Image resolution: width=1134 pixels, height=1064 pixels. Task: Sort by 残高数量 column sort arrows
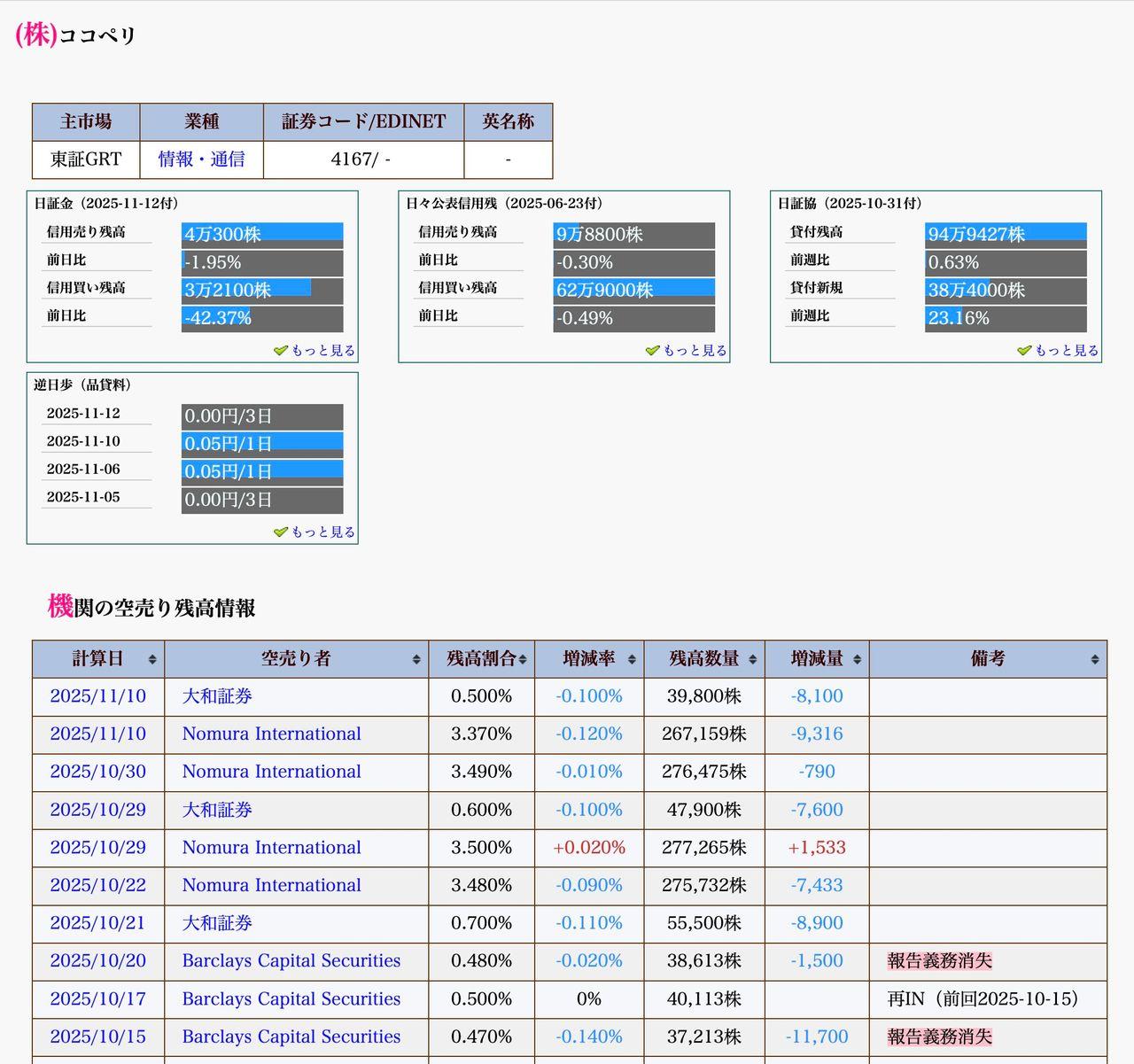pos(753,660)
